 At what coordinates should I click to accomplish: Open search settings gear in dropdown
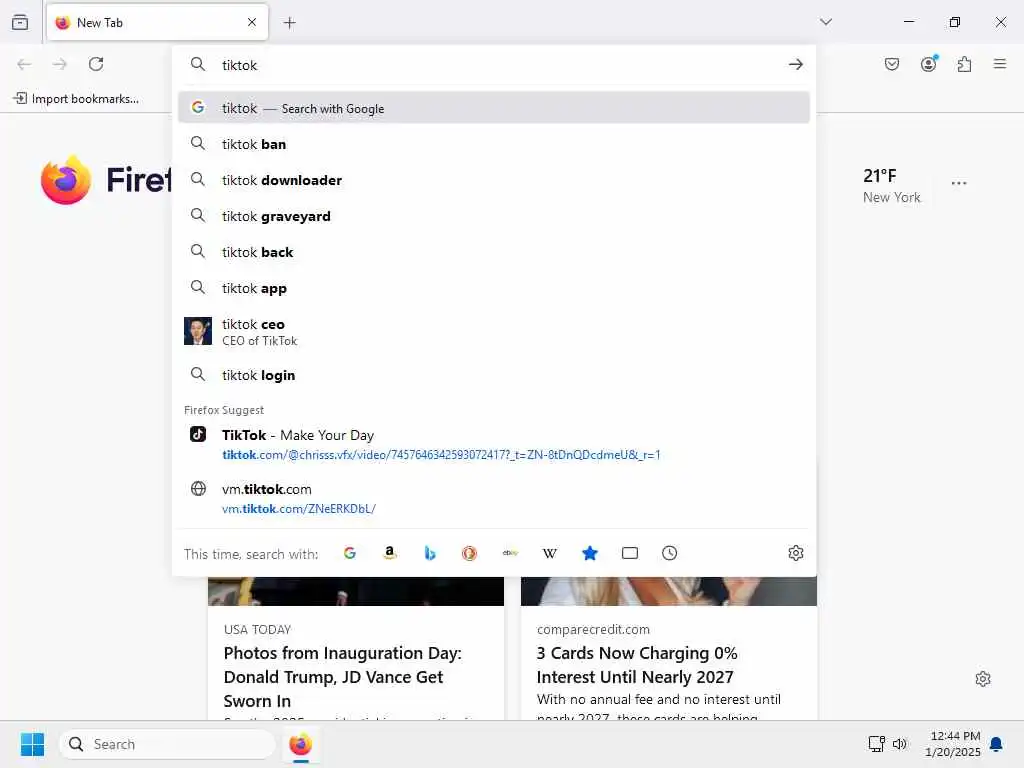point(795,553)
